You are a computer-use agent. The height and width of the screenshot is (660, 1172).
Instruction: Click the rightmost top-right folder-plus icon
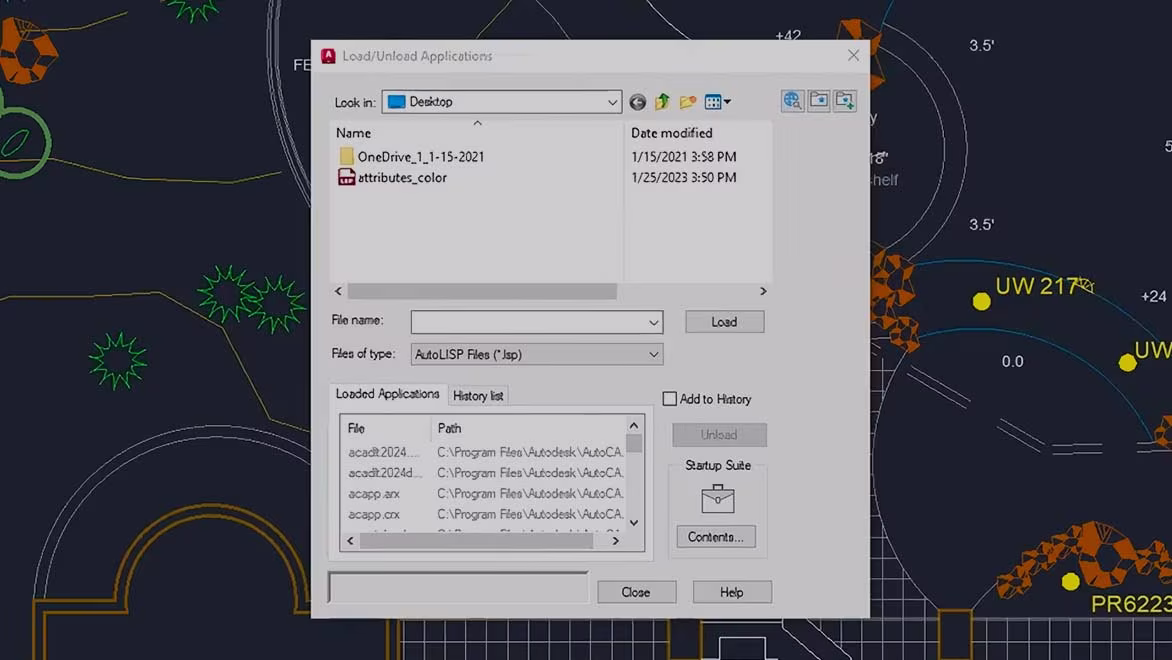845,101
